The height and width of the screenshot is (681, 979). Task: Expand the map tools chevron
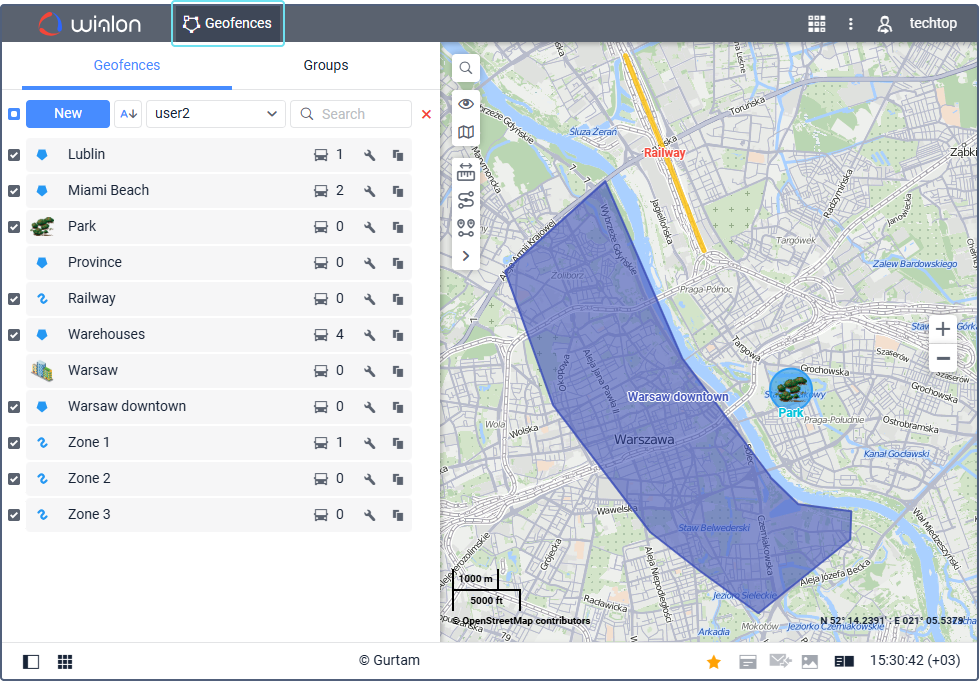pos(466,256)
